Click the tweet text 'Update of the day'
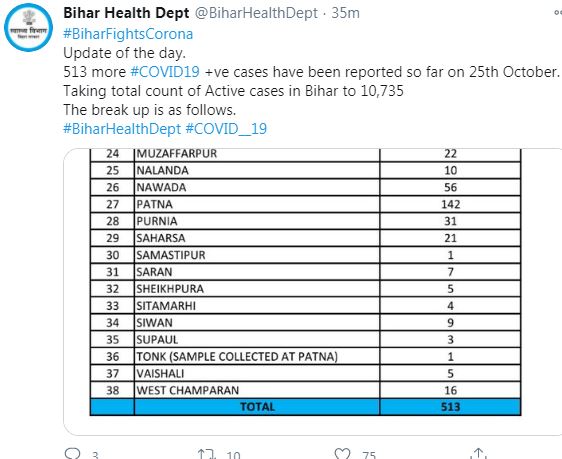This screenshot has height=459, width=562. (124, 53)
